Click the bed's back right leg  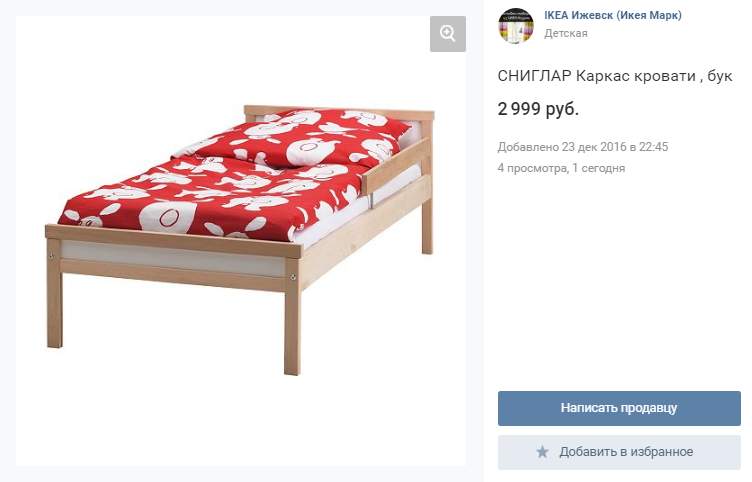pos(427,225)
